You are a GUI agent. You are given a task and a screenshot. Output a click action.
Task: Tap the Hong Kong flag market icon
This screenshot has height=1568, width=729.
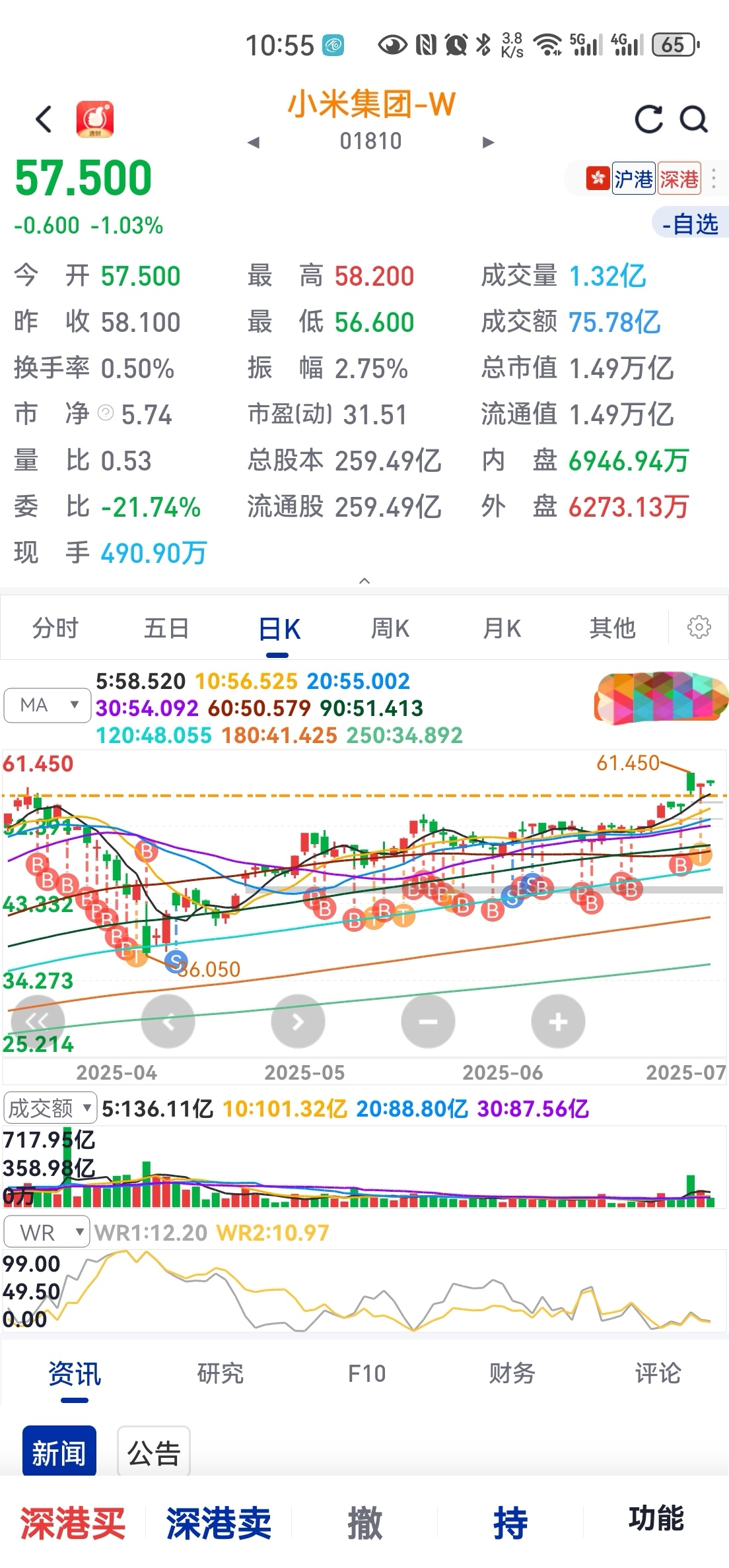[598, 179]
